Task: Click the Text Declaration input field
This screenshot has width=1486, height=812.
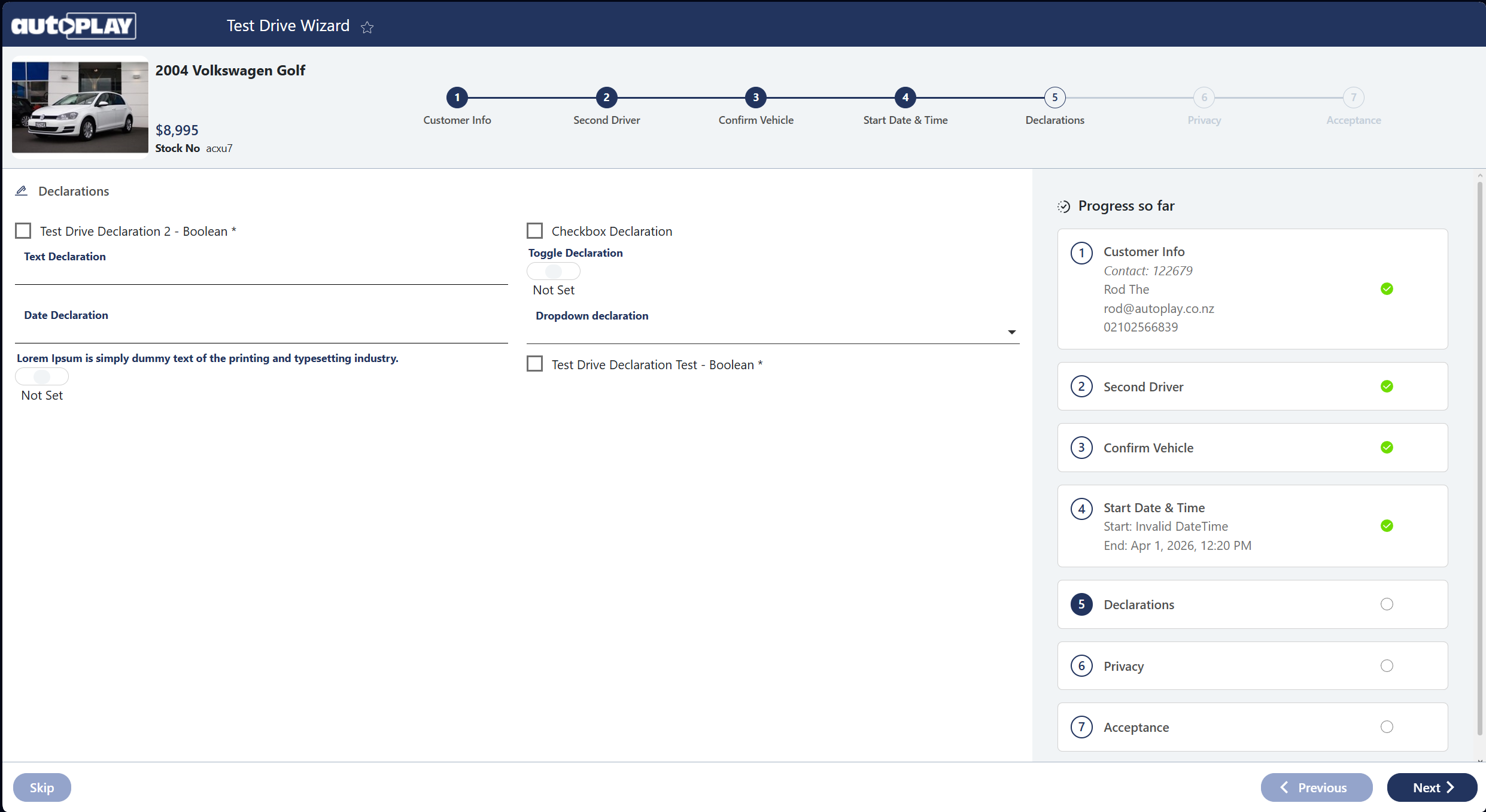Action: 261,274
